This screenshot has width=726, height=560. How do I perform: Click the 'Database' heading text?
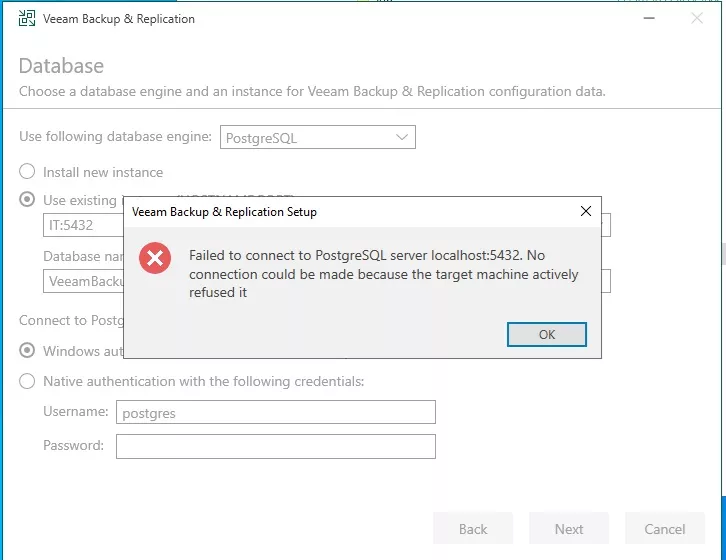point(61,66)
